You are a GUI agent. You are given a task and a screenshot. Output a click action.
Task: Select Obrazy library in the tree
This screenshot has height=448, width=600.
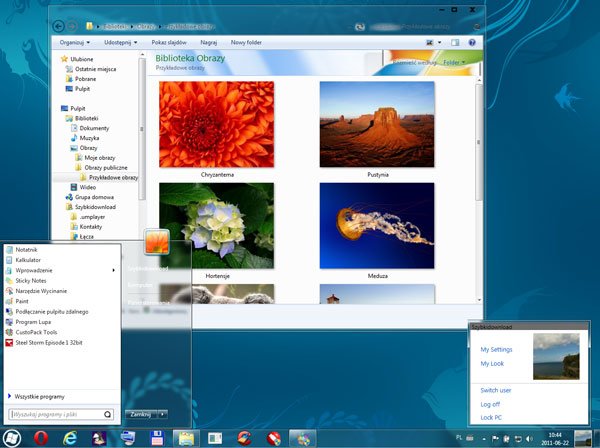tap(84, 148)
